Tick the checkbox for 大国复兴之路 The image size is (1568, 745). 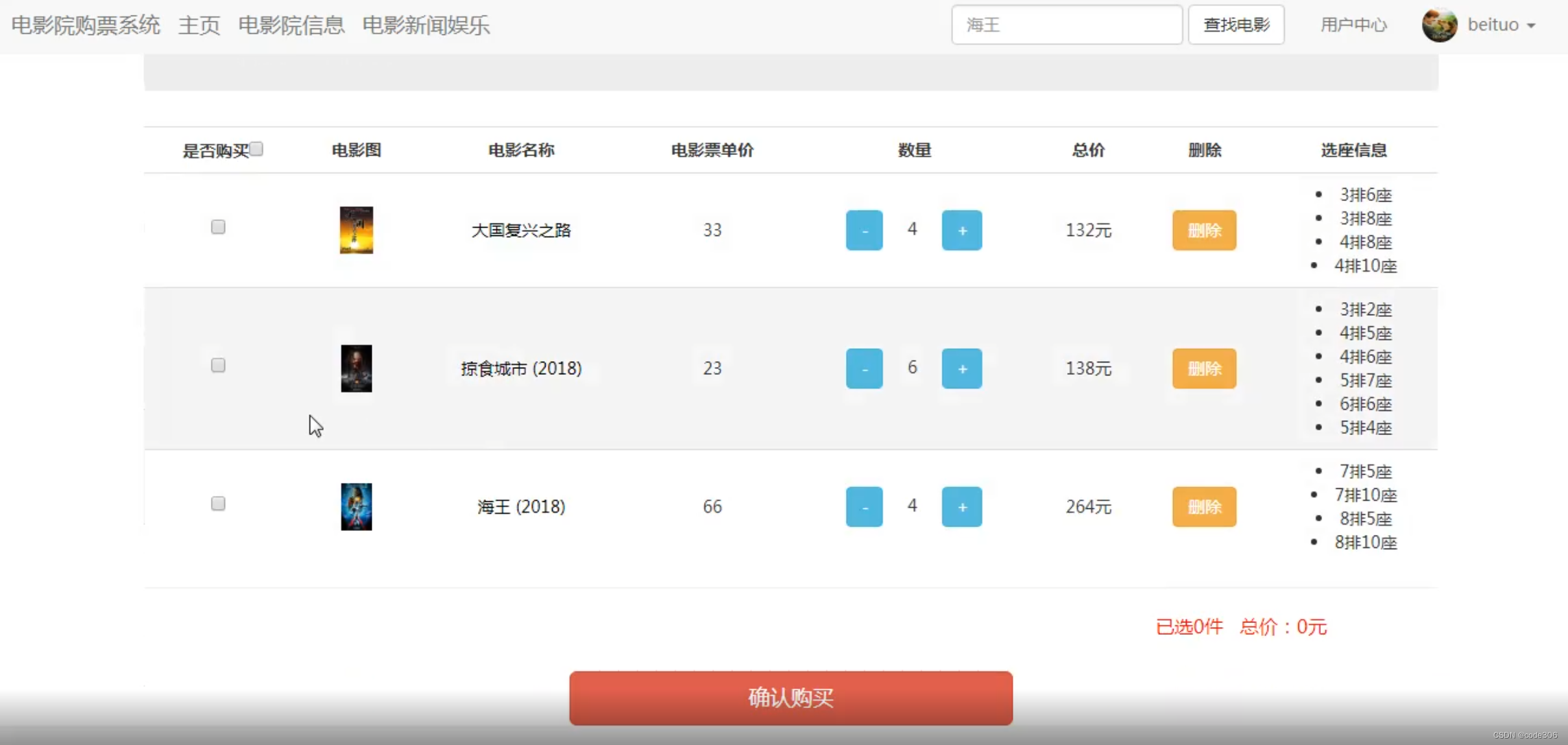pyautogui.click(x=218, y=227)
